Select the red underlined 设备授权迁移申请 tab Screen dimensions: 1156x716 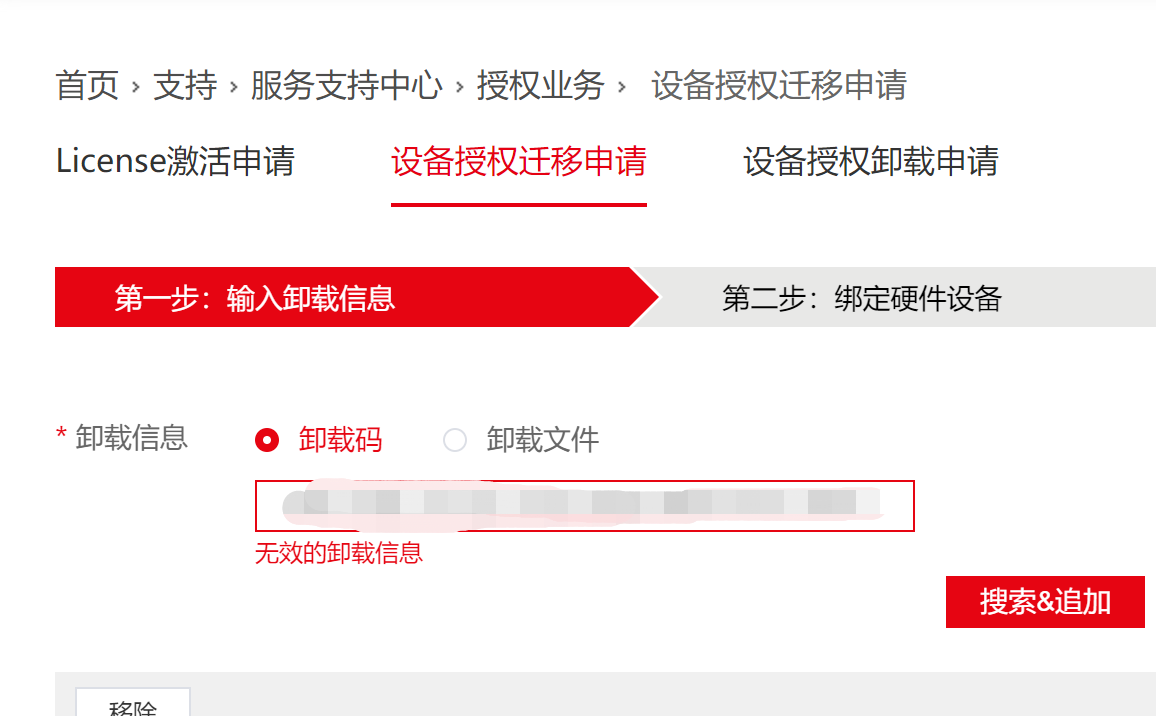[518, 161]
